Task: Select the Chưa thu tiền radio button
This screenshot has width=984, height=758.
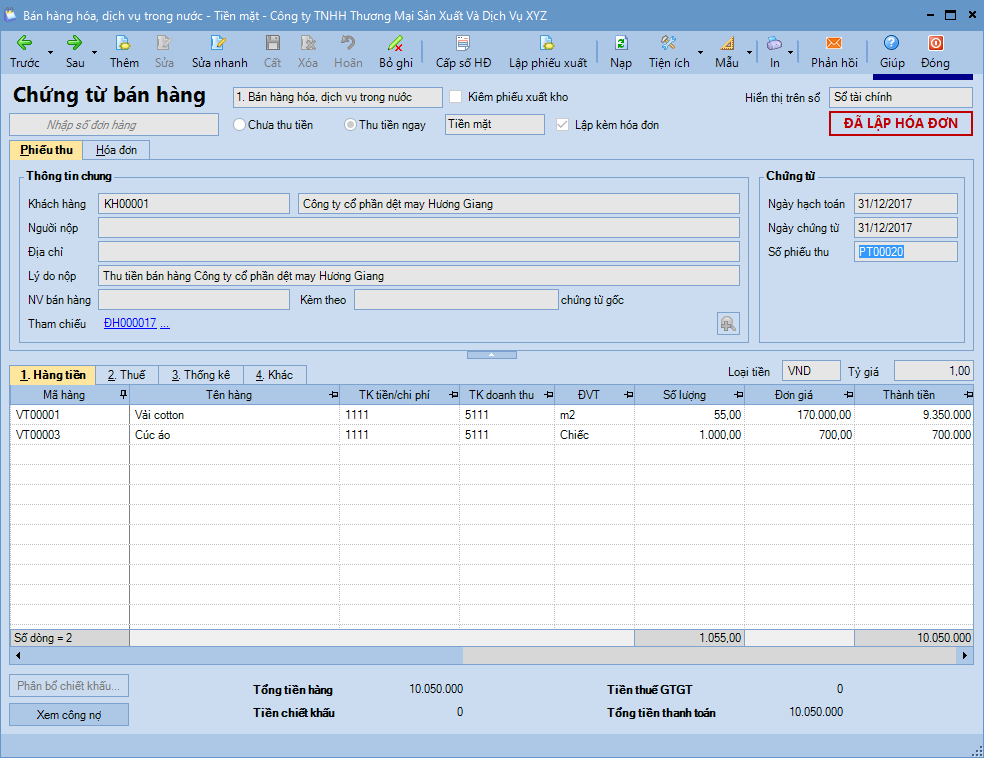Action: [x=239, y=125]
